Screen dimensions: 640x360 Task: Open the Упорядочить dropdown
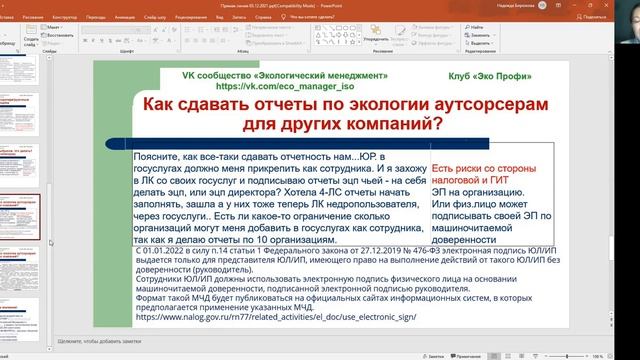[x=376, y=35]
